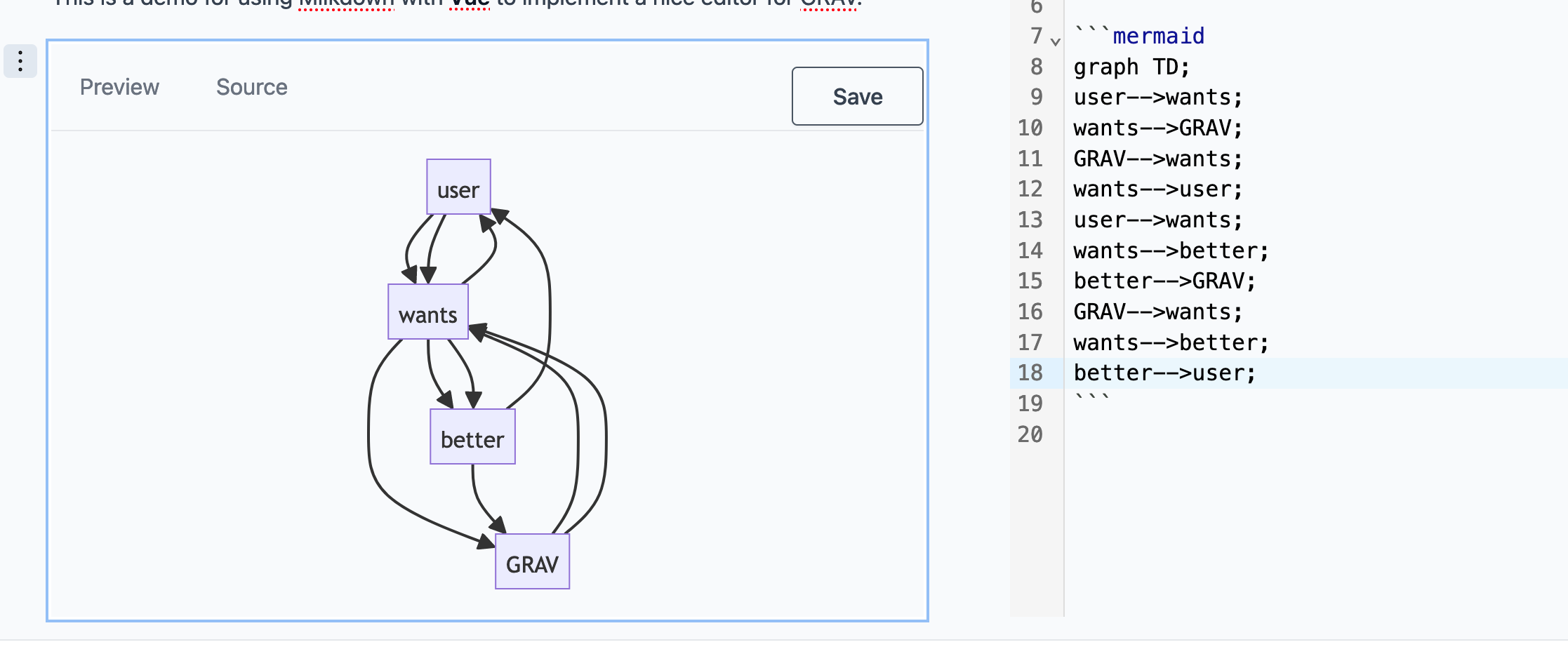The width and height of the screenshot is (1568, 661).
Task: Place cursor in line 15 'better-->GRAV;'
Action: tap(1165, 281)
